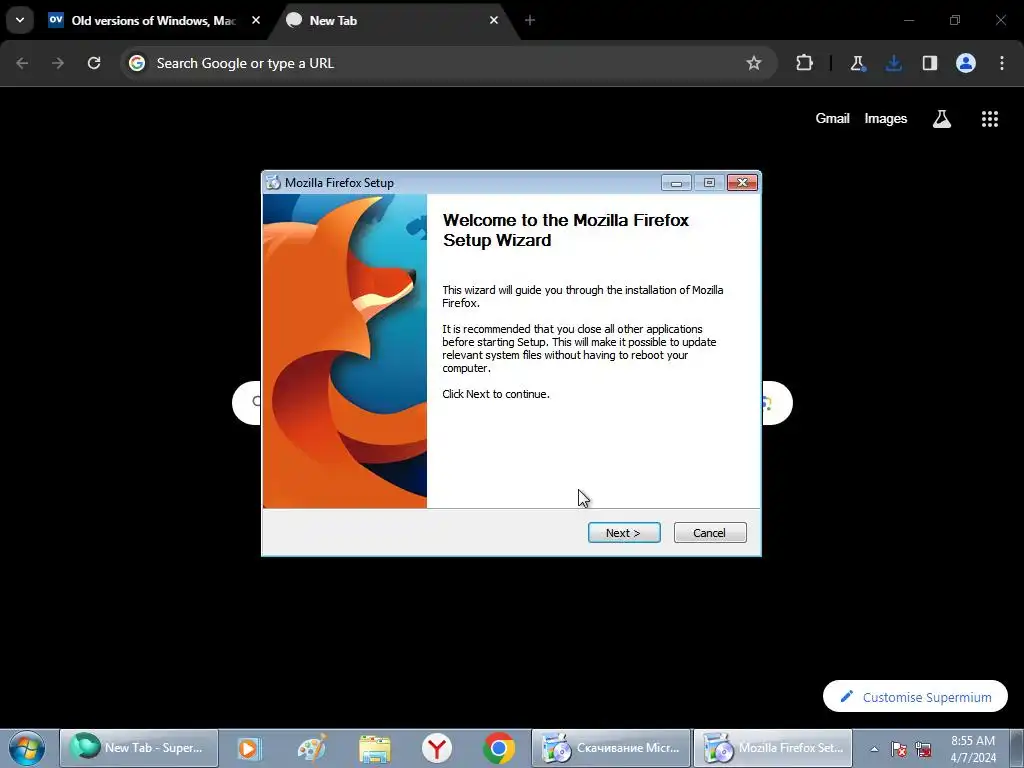Open the Extensions puzzle icon
The height and width of the screenshot is (768, 1024).
pos(805,63)
